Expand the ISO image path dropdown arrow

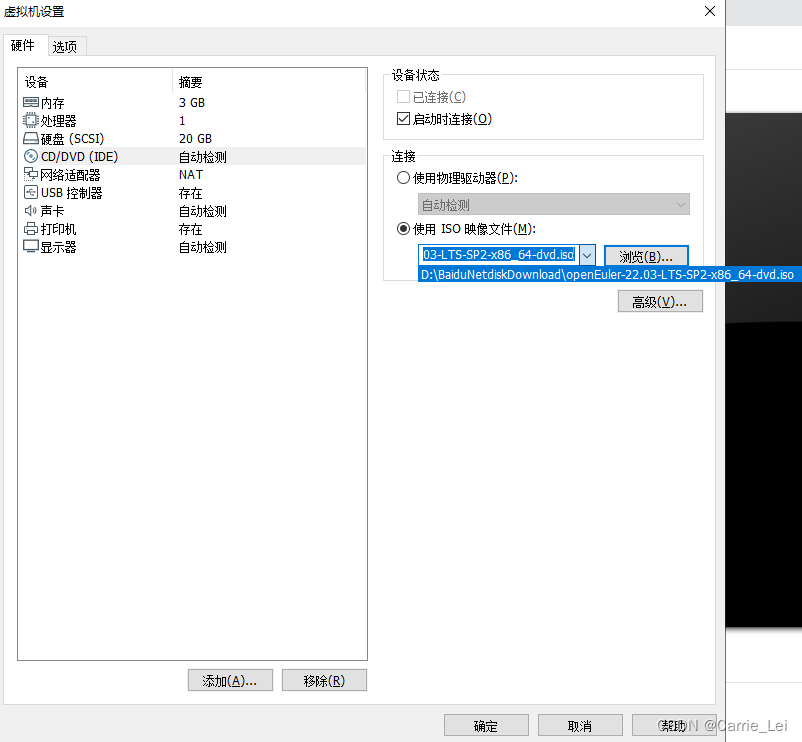pos(587,255)
